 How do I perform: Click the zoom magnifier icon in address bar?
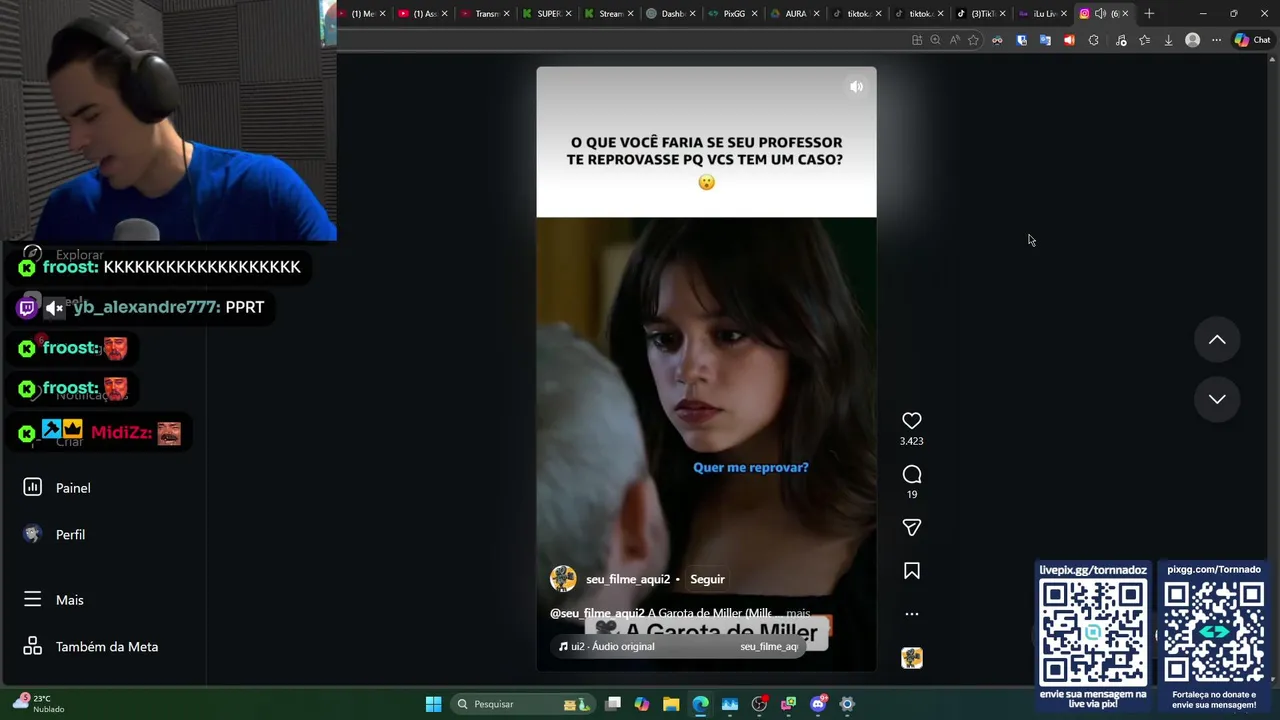click(x=935, y=40)
